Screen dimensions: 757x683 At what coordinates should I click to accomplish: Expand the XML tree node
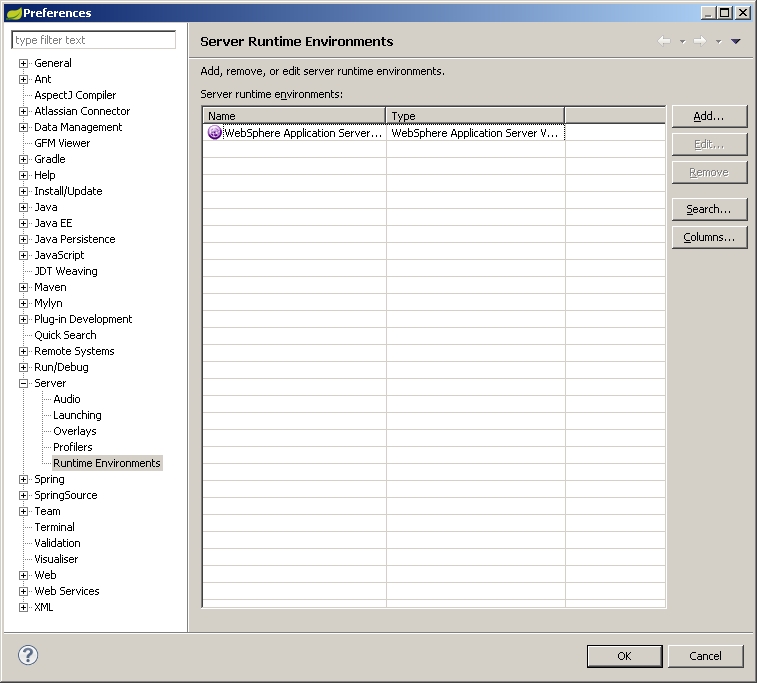23,607
